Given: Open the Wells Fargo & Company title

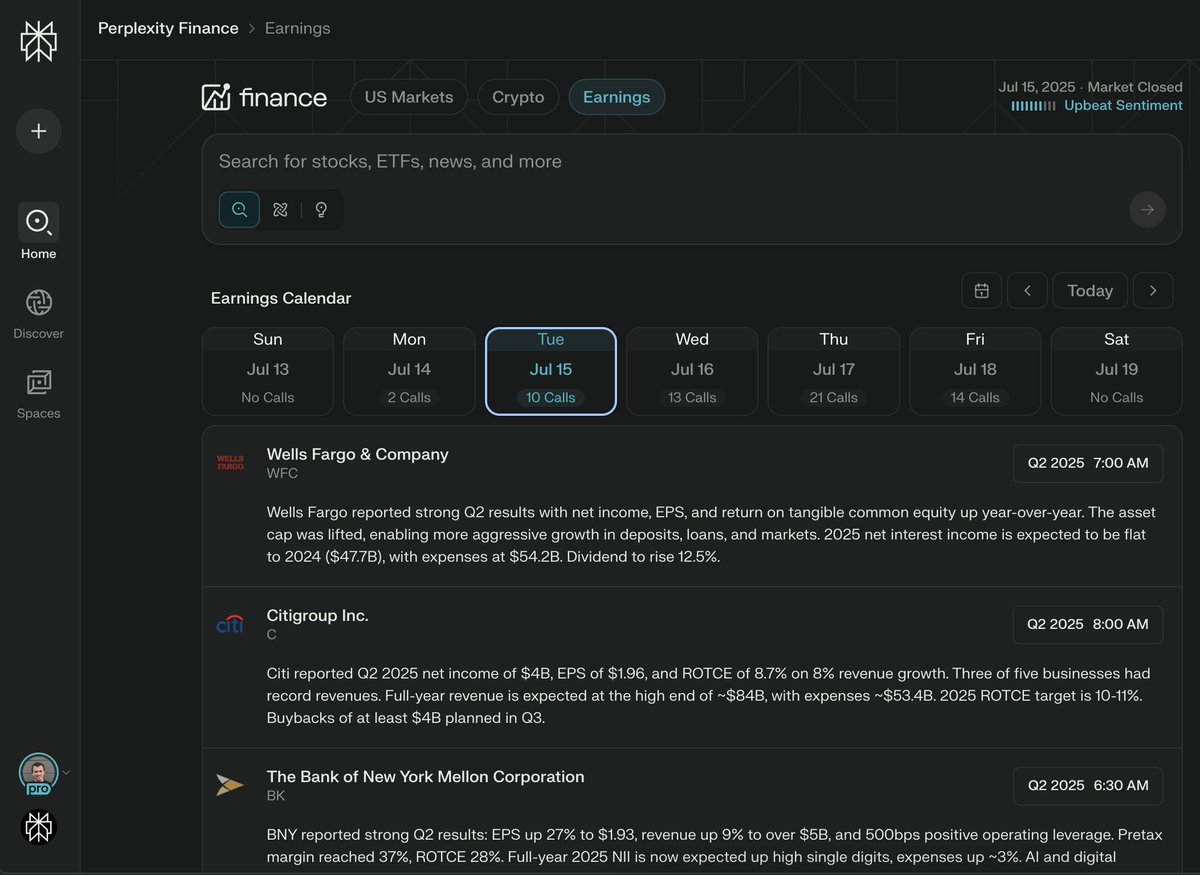Looking at the screenshot, I should pyautogui.click(x=357, y=454).
